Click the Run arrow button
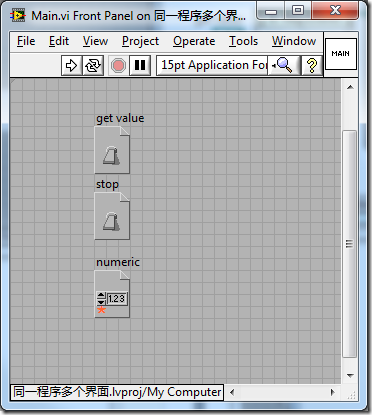Screen dimensions: 372x415 71,65
